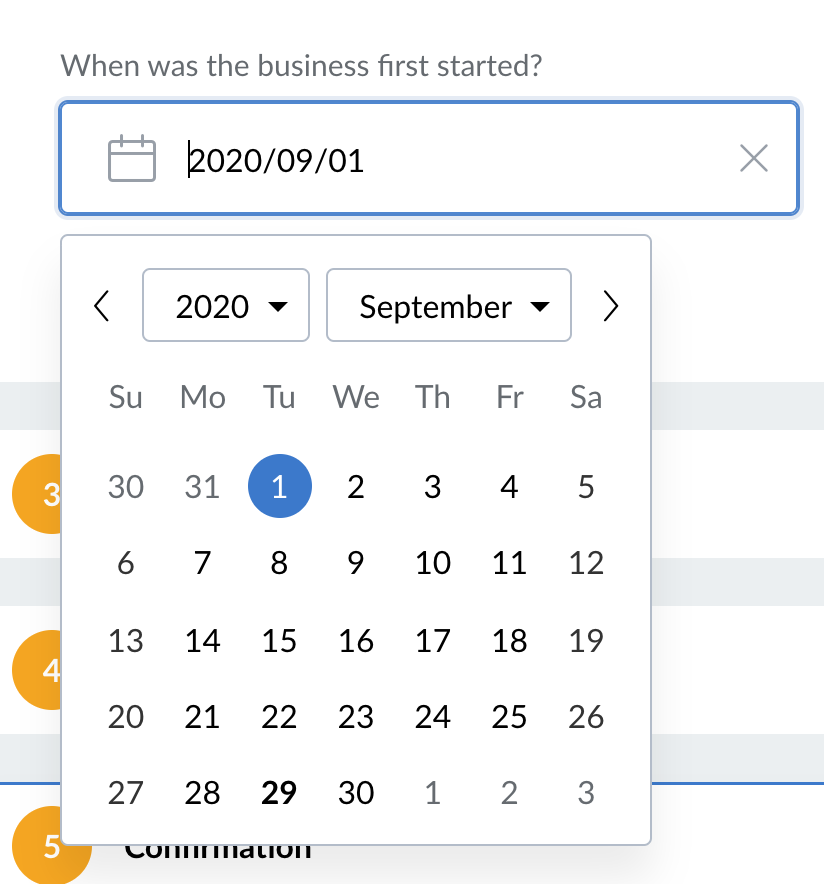Select August 31 from previous month
The width and height of the screenshot is (824, 884).
(x=202, y=486)
